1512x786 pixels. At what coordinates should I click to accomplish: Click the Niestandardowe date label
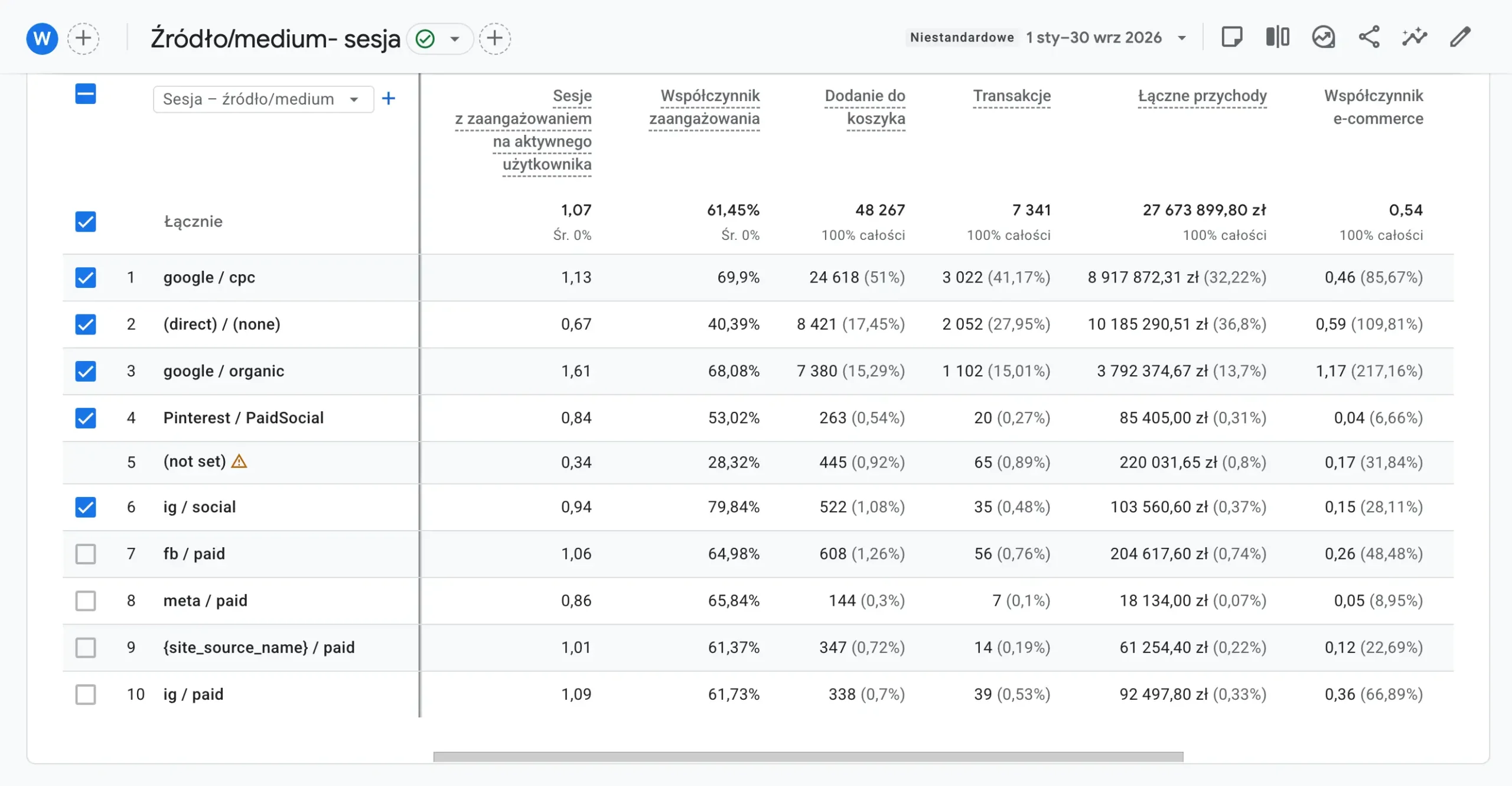962,37
